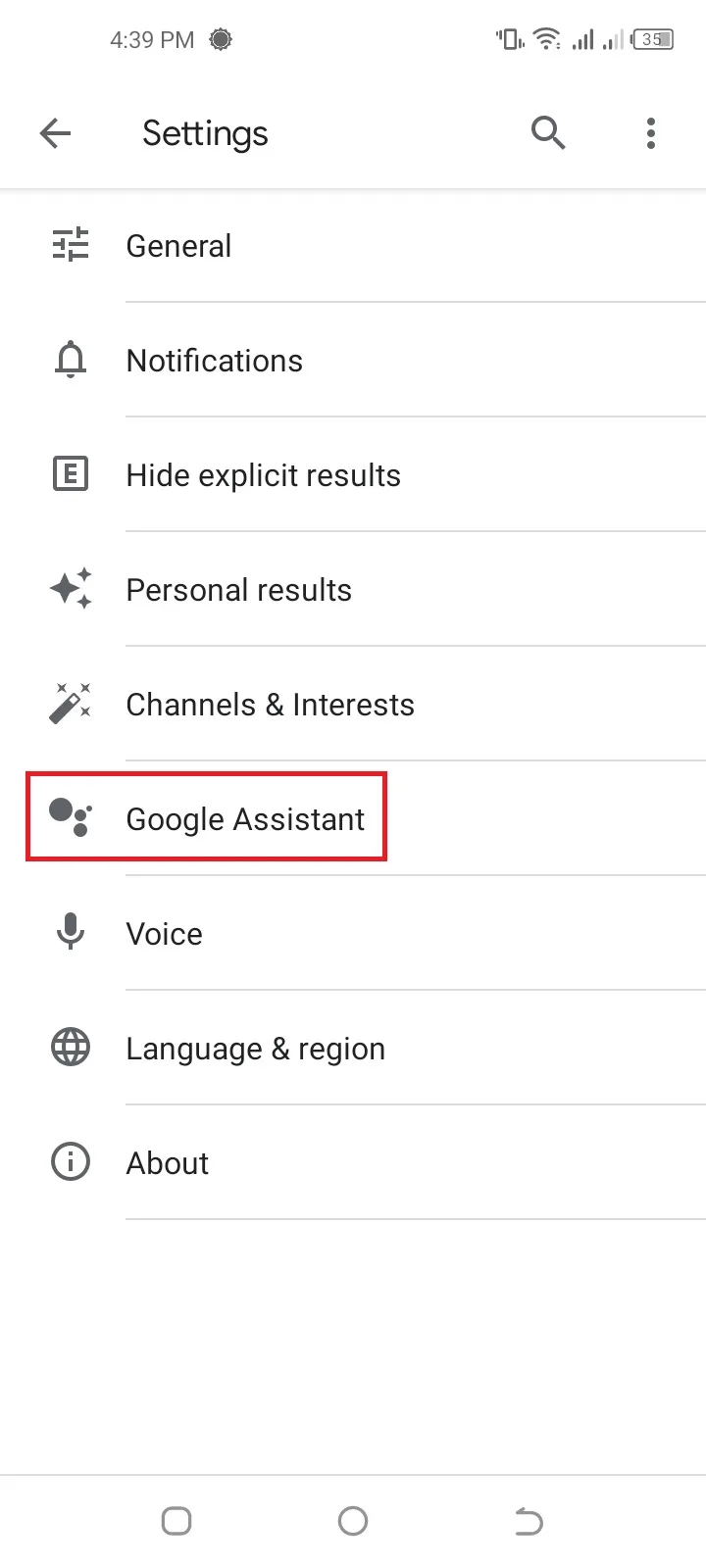This screenshot has height=1568, width=706.
Task: Tap the Language & region globe icon
Action: click(x=71, y=1048)
